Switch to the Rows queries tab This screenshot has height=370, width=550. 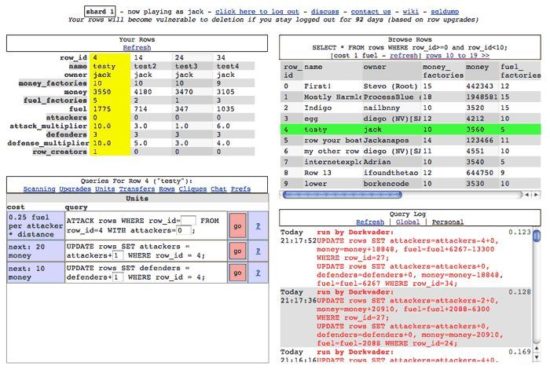(x=167, y=189)
